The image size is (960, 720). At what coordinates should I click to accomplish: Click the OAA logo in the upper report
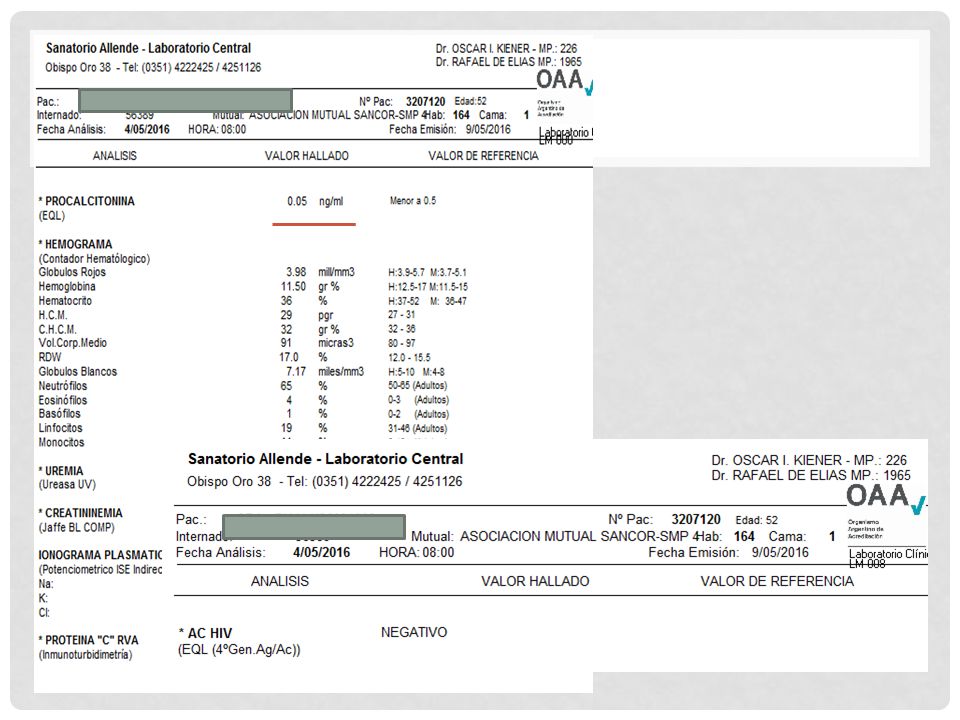(x=564, y=81)
